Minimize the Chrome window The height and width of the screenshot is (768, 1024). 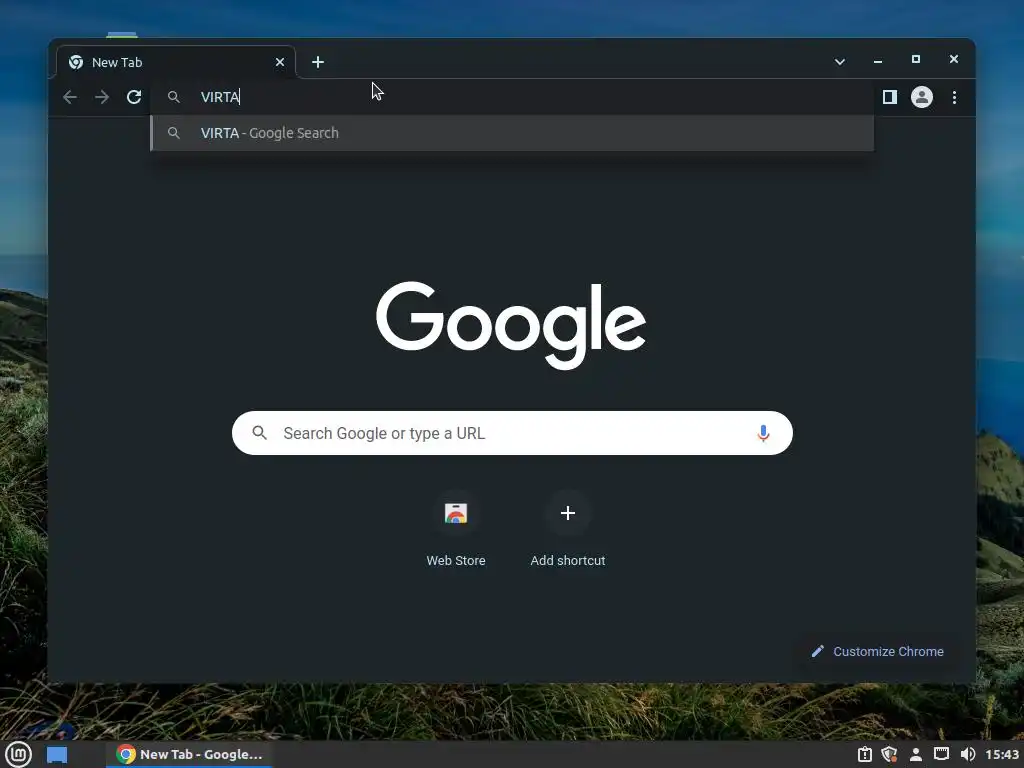(878, 60)
